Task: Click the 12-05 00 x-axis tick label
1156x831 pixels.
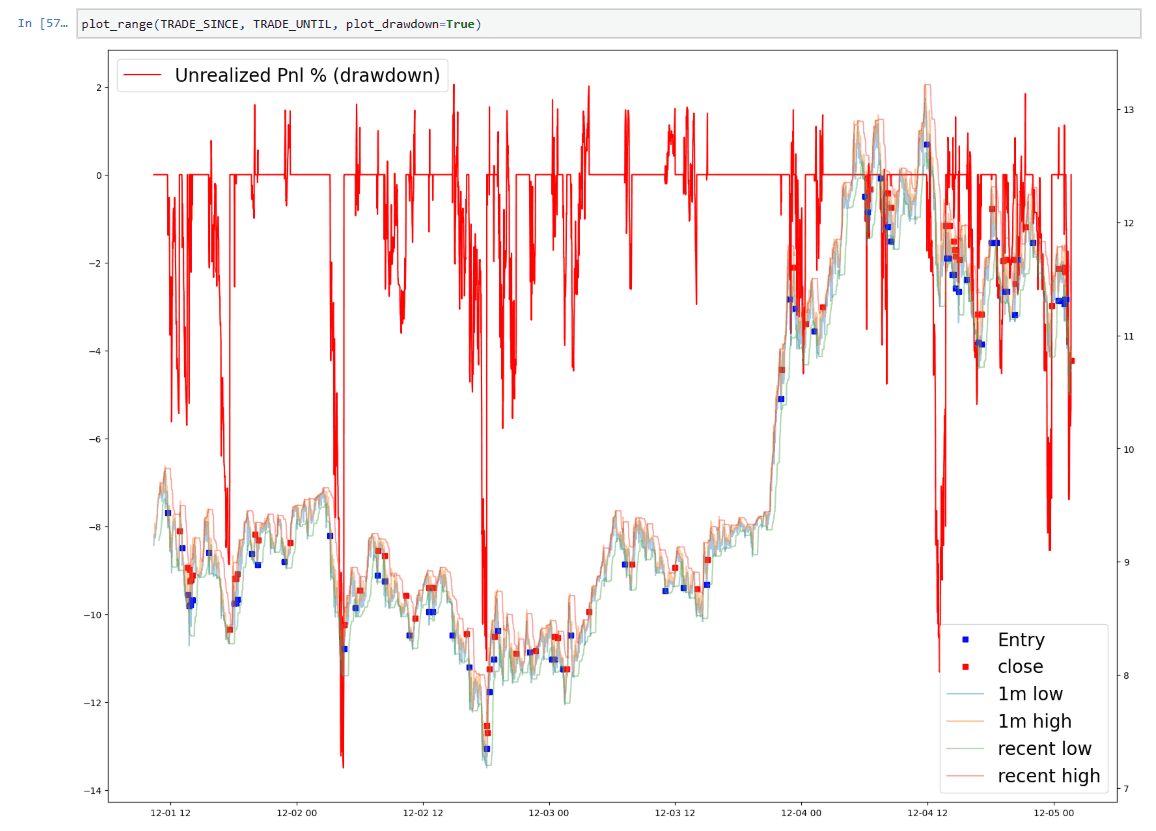Action: [1053, 813]
